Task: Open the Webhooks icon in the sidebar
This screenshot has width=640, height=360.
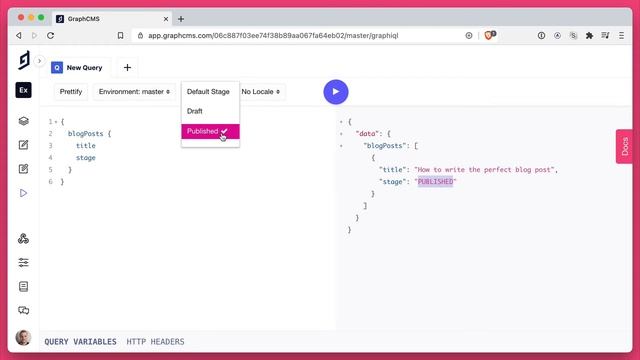Action: click(x=24, y=239)
